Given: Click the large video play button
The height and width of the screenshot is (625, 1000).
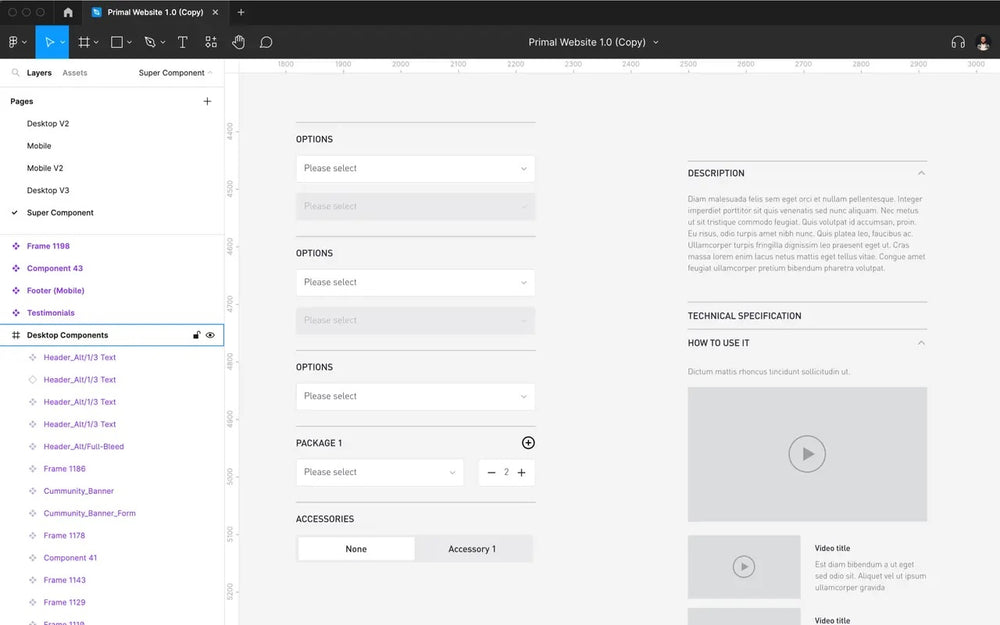Looking at the screenshot, I should coord(807,454).
